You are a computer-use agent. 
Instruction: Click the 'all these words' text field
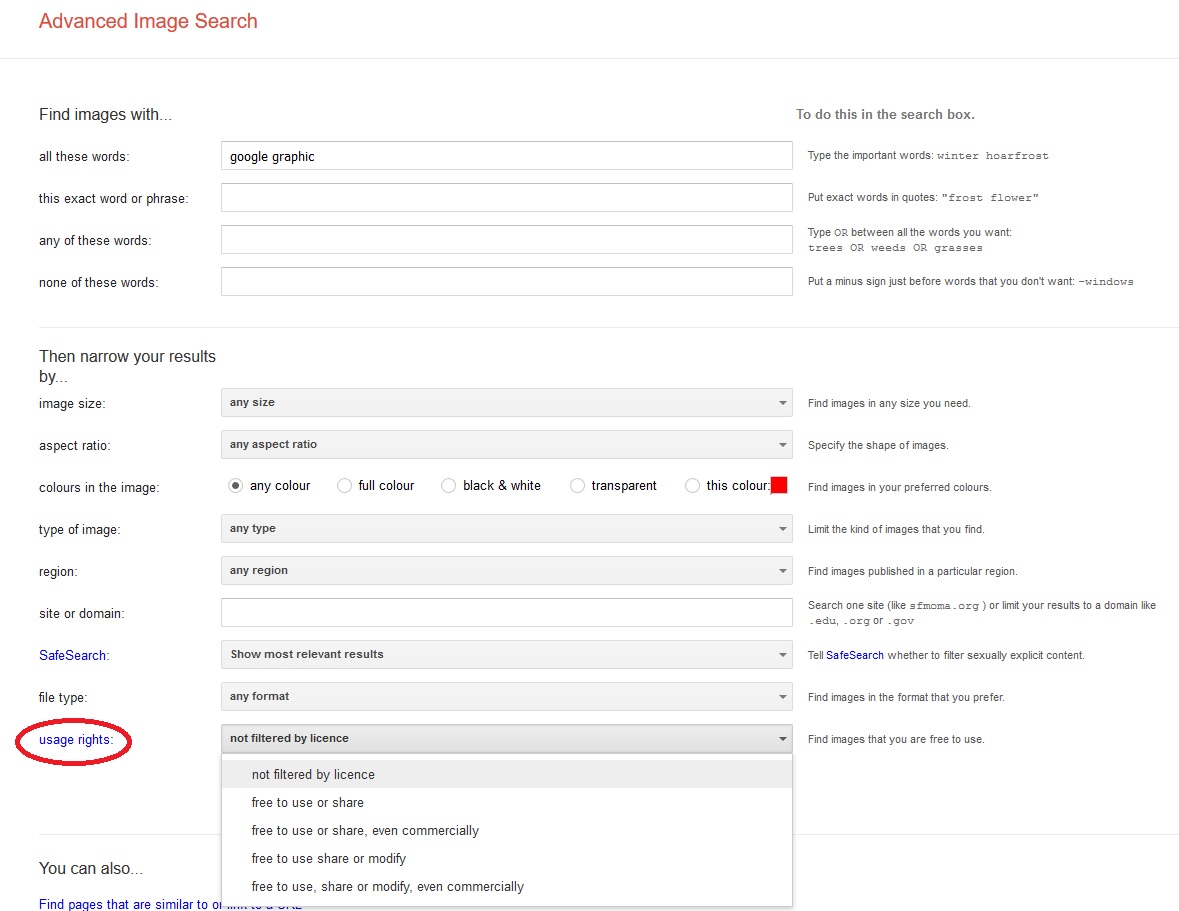tap(506, 156)
